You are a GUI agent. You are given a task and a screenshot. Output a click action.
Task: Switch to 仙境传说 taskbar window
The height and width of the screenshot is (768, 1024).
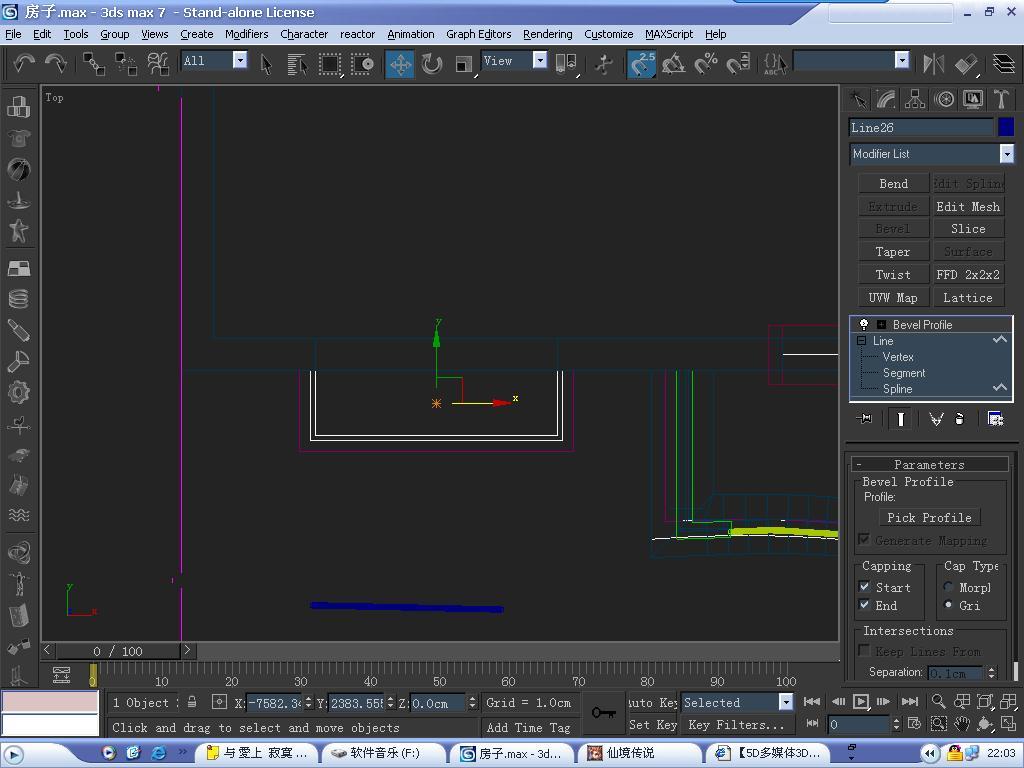click(641, 753)
